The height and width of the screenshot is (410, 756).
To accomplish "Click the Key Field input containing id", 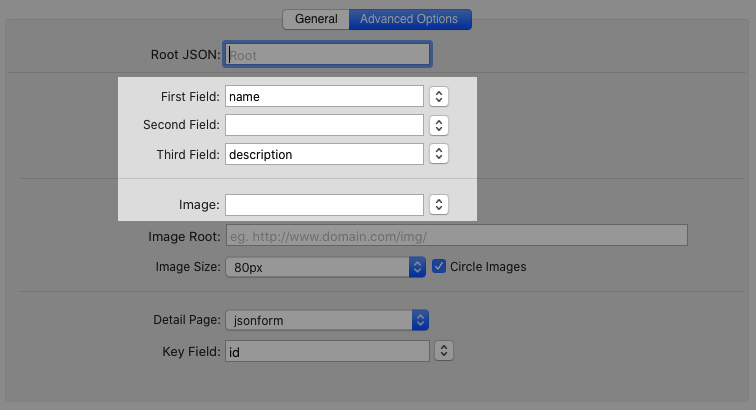I will click(x=326, y=351).
